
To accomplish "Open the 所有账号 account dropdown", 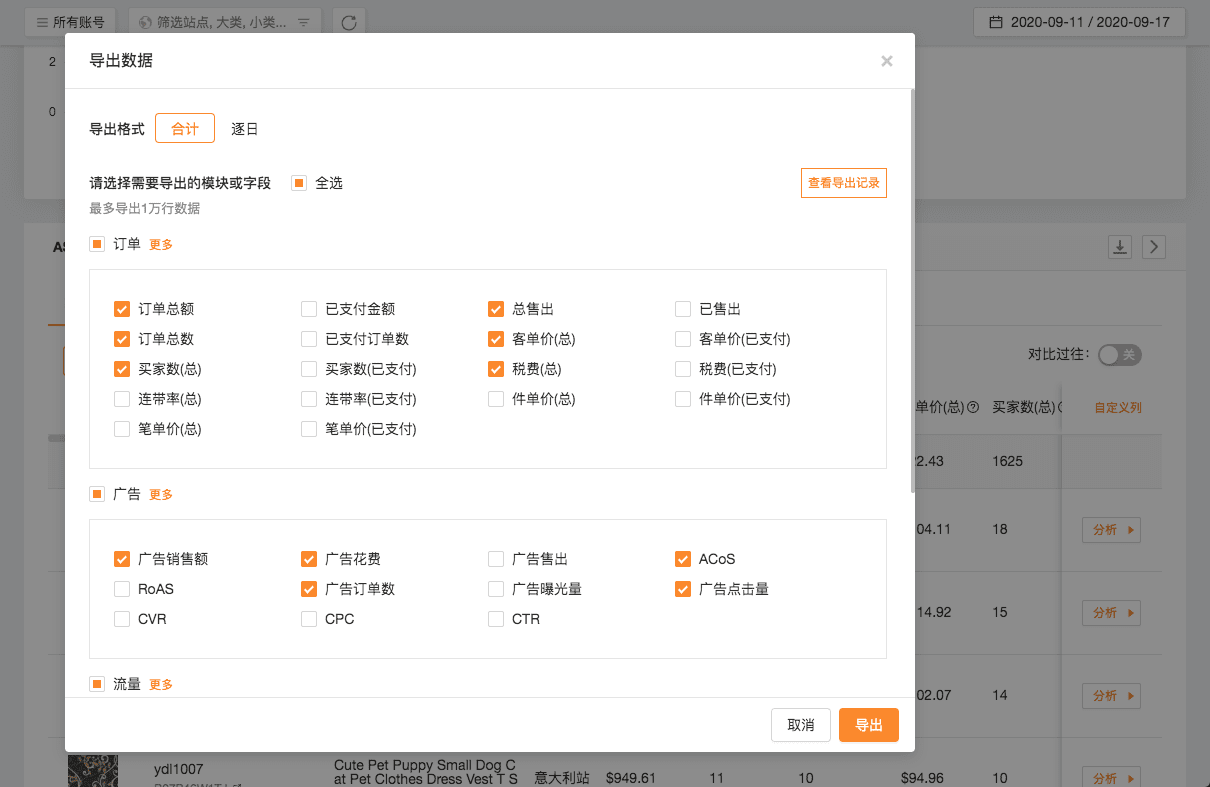I will point(70,22).
